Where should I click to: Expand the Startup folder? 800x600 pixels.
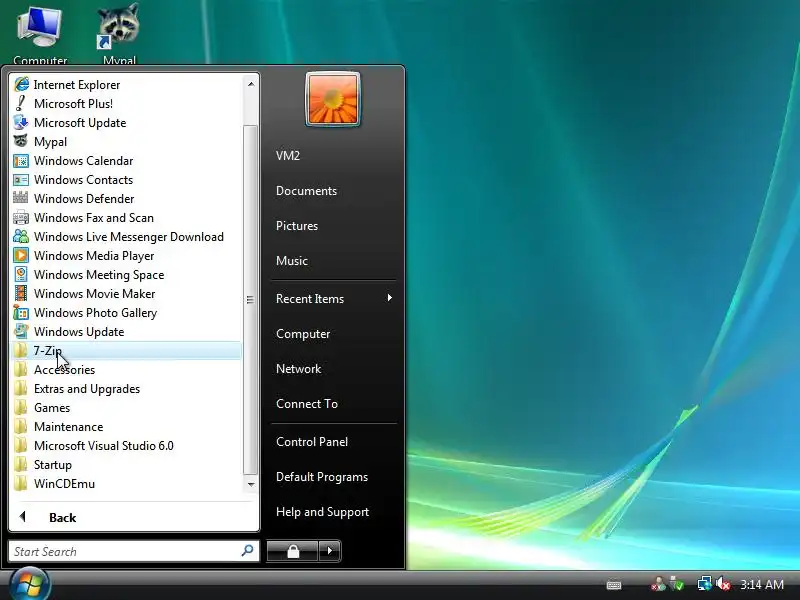(x=126, y=465)
